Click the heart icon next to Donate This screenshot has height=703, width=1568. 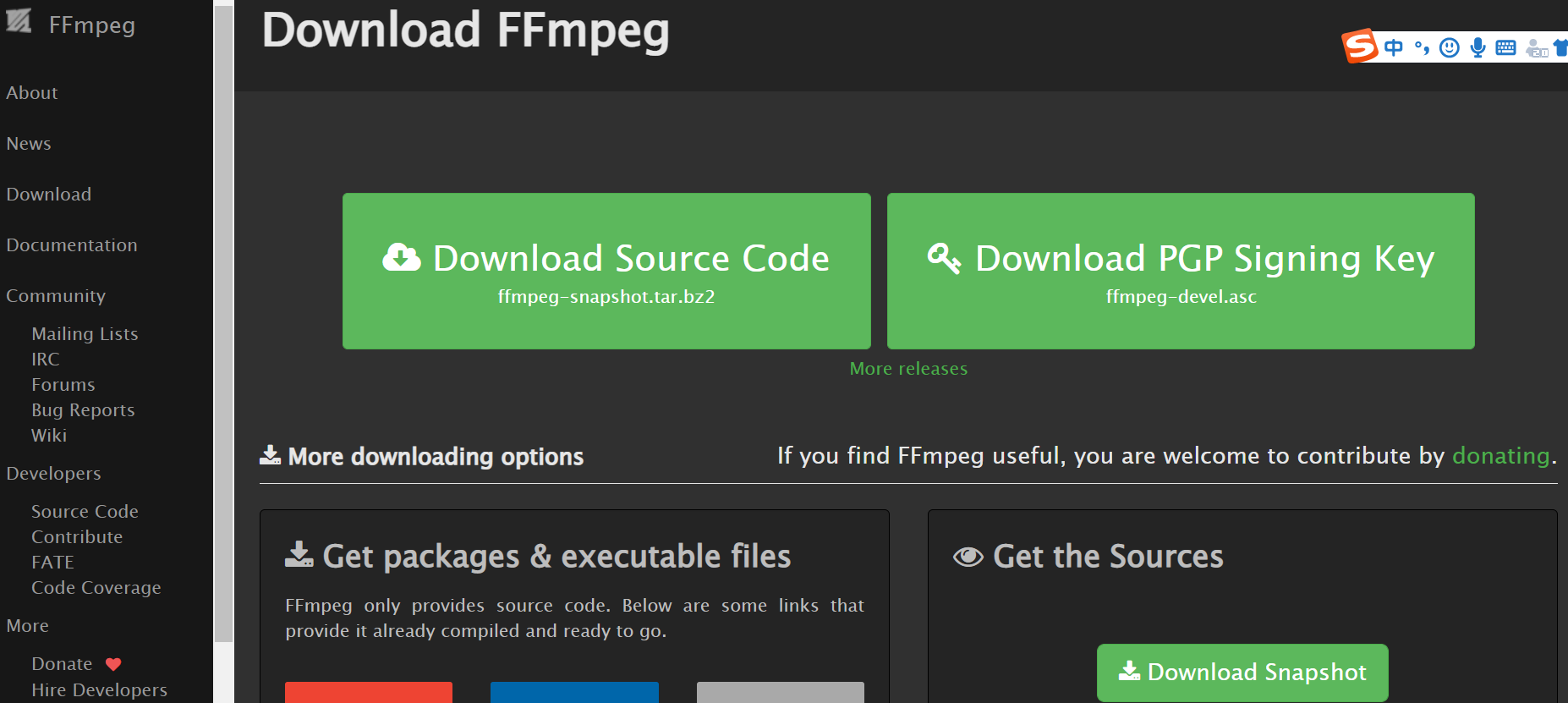click(113, 663)
